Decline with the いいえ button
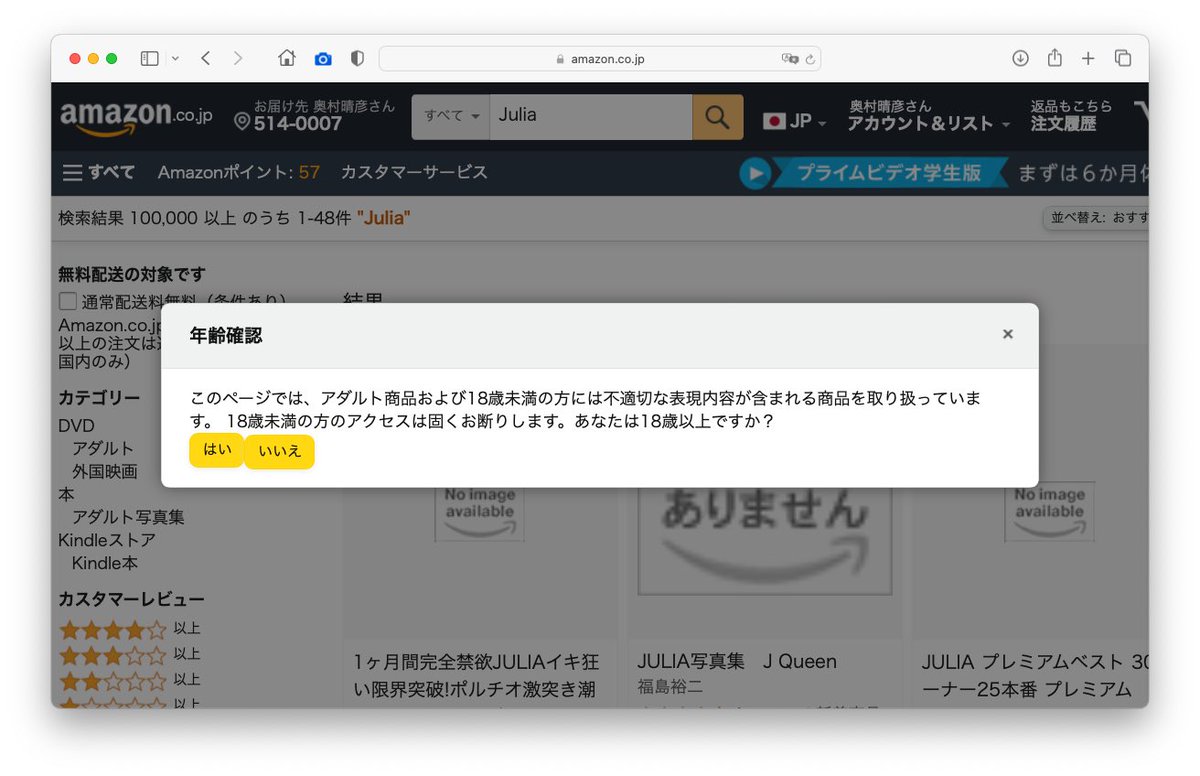1200x776 pixels. (x=279, y=451)
